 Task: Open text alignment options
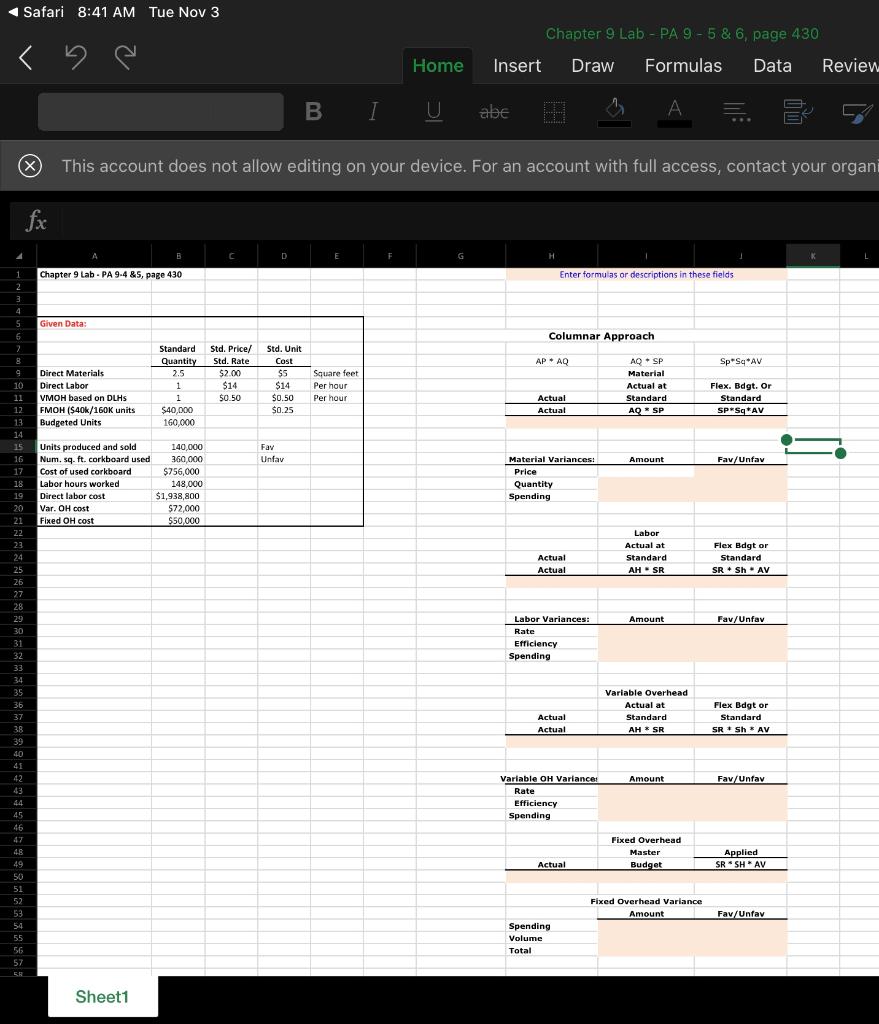[x=737, y=112]
